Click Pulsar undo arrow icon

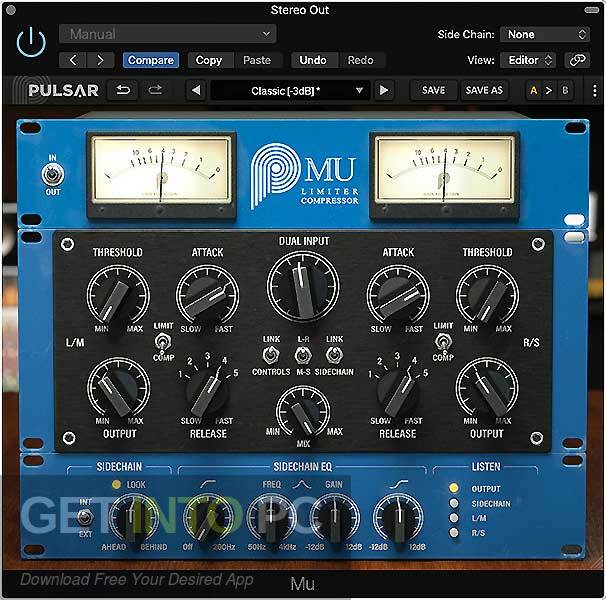pos(123,90)
